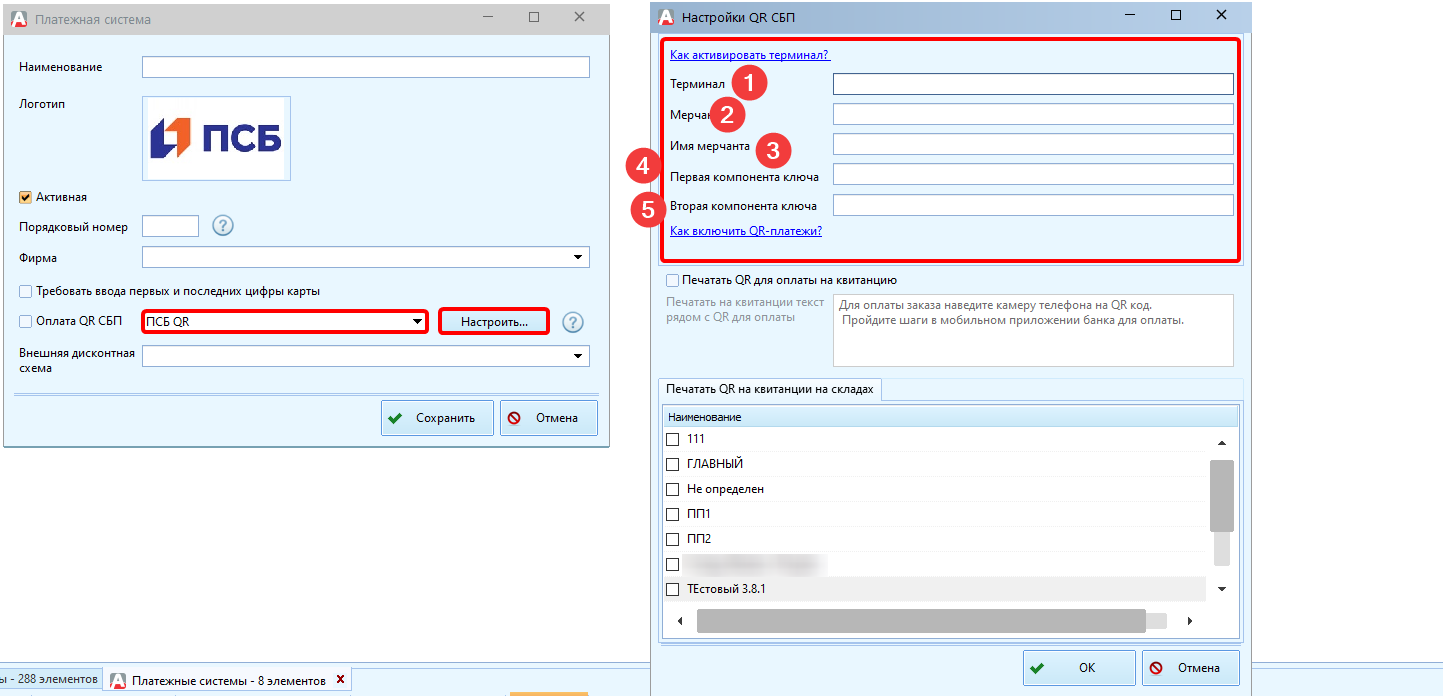Click Сохранить in Платежная система window
The height and width of the screenshot is (696, 1443).
pos(437,418)
